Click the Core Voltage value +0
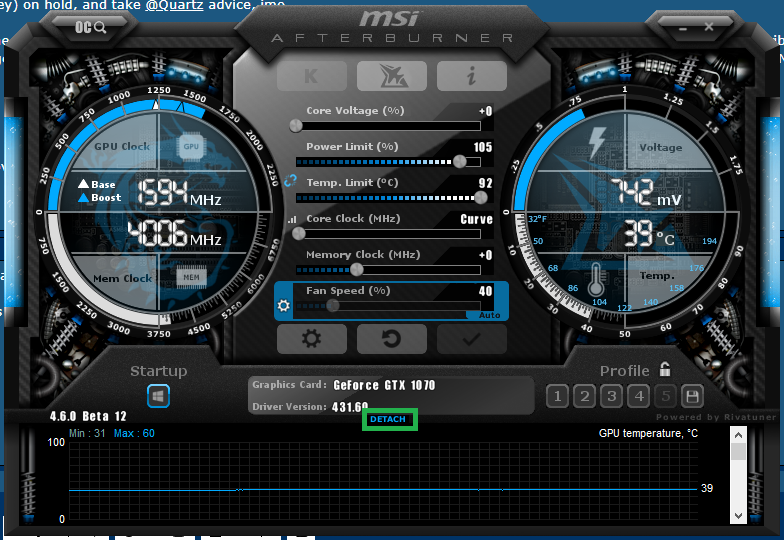The image size is (784, 540). tap(486, 111)
